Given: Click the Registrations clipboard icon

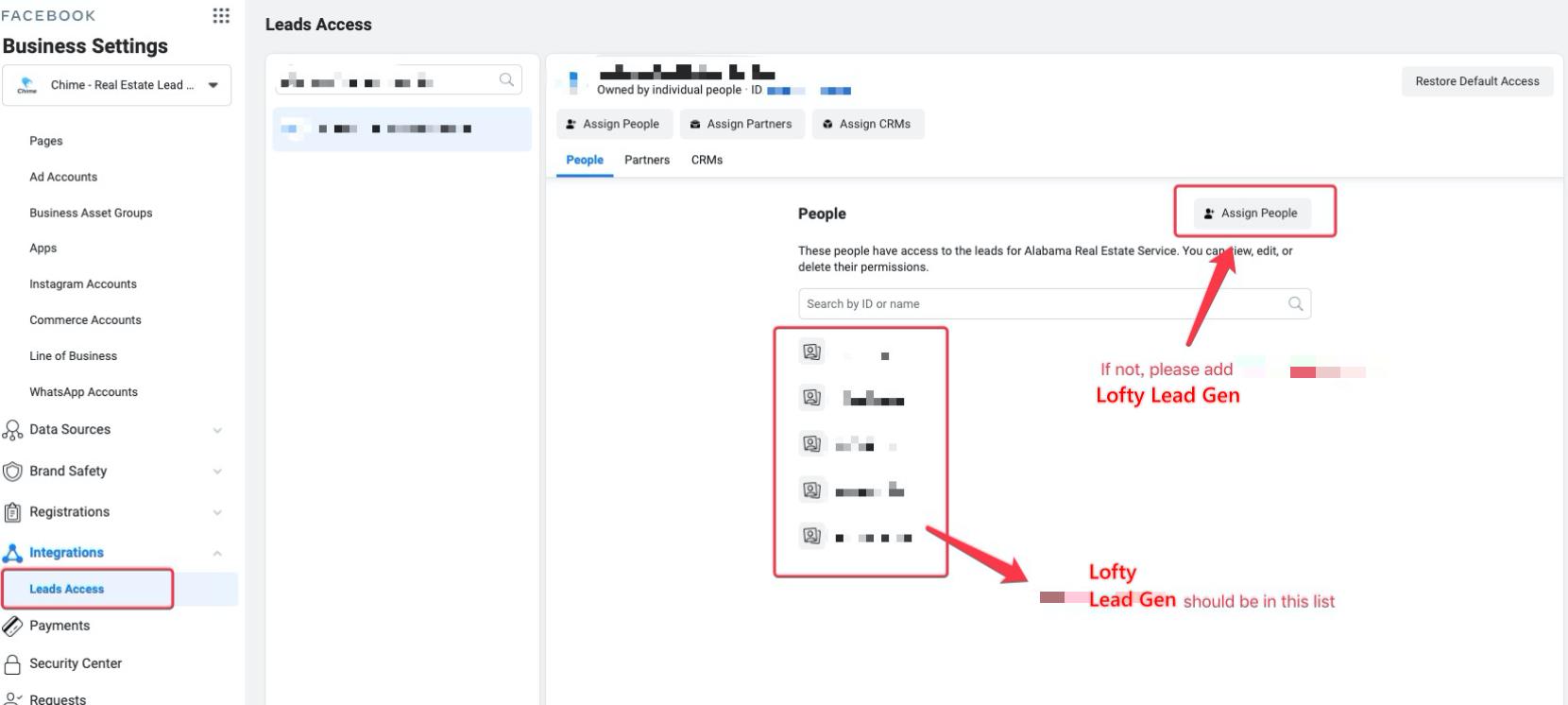Looking at the screenshot, I should pyautogui.click(x=12, y=512).
